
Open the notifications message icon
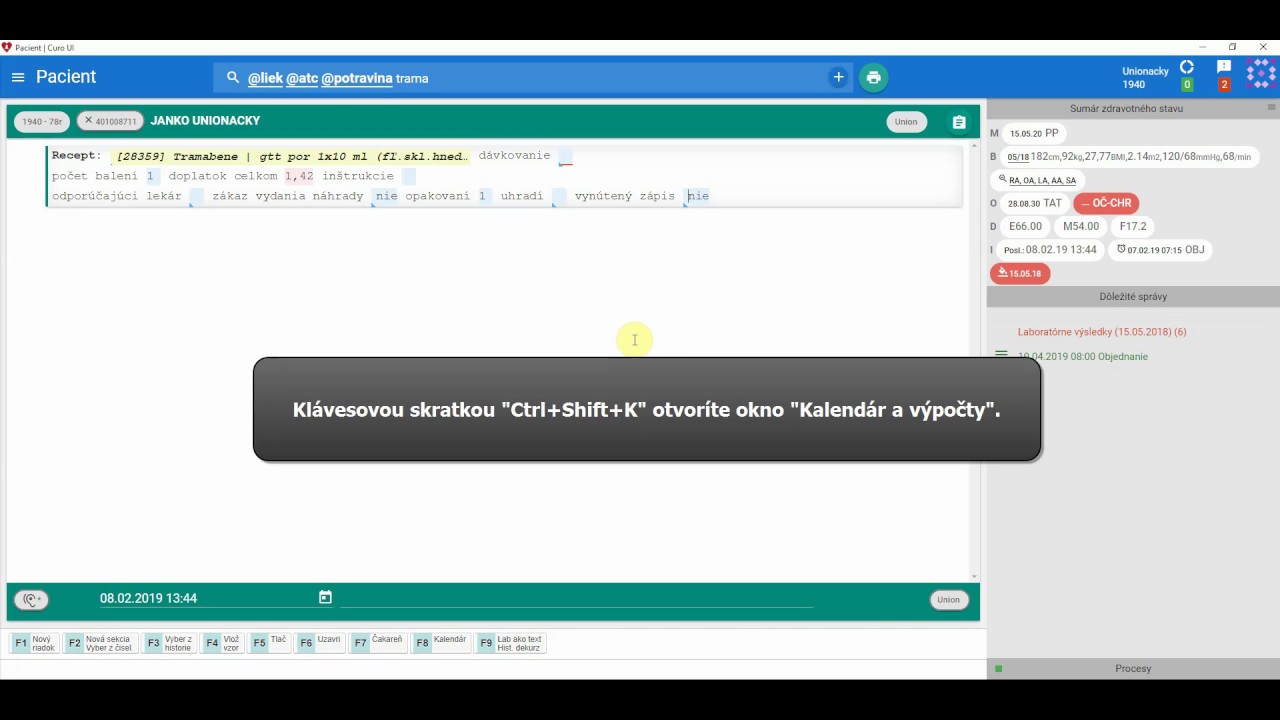(x=1223, y=67)
